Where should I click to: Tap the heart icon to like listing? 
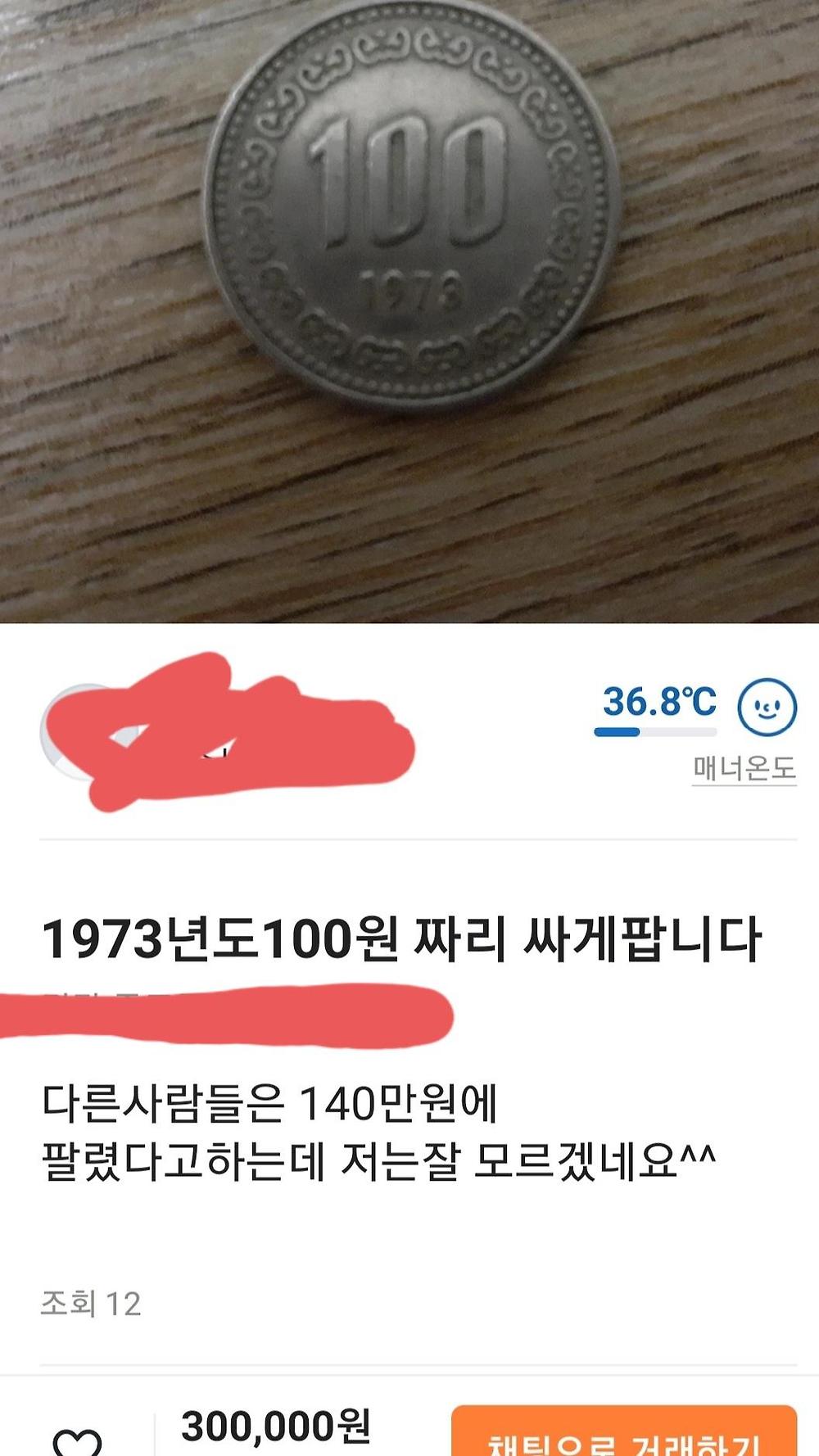[x=77, y=1441]
